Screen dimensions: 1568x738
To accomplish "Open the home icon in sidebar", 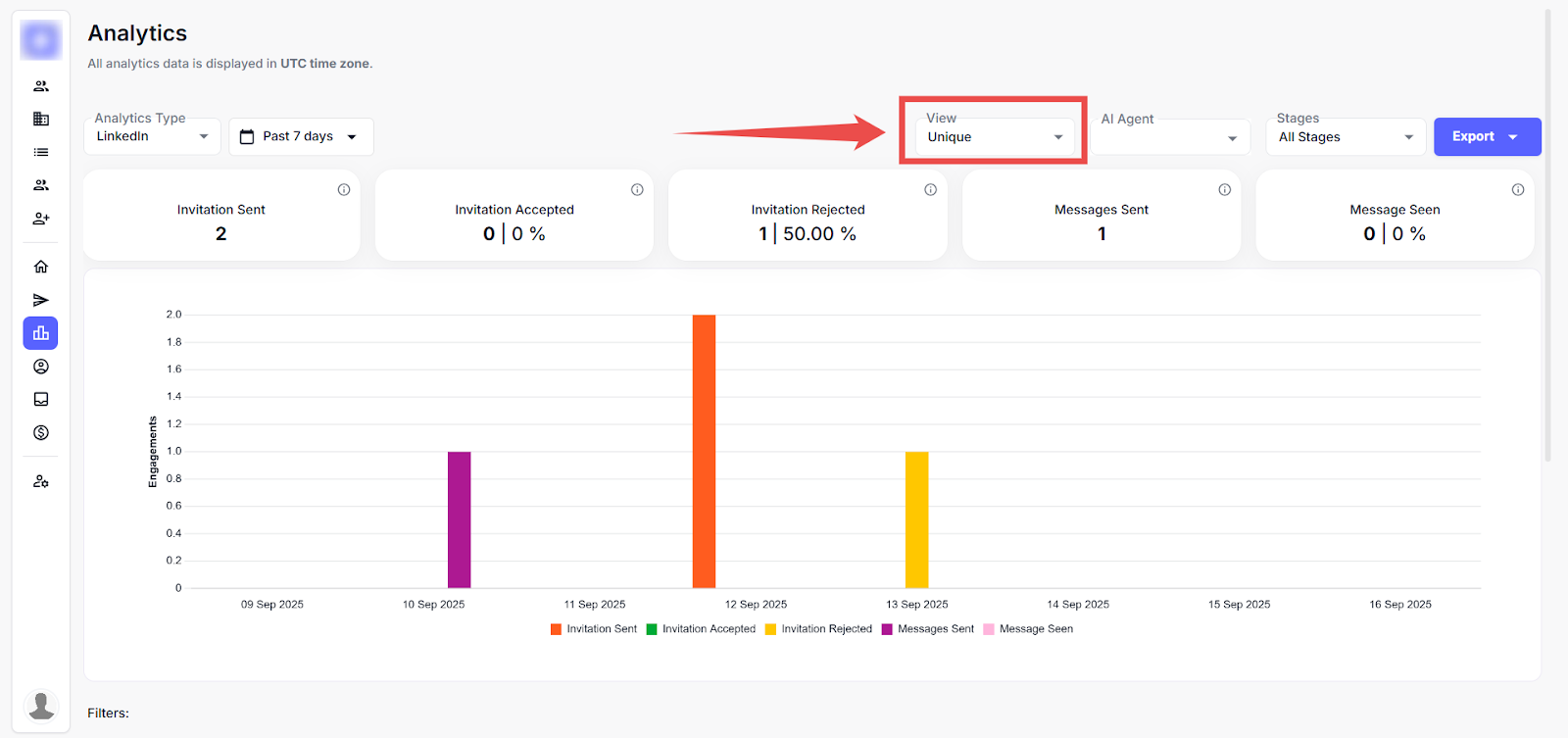I will tap(41, 267).
